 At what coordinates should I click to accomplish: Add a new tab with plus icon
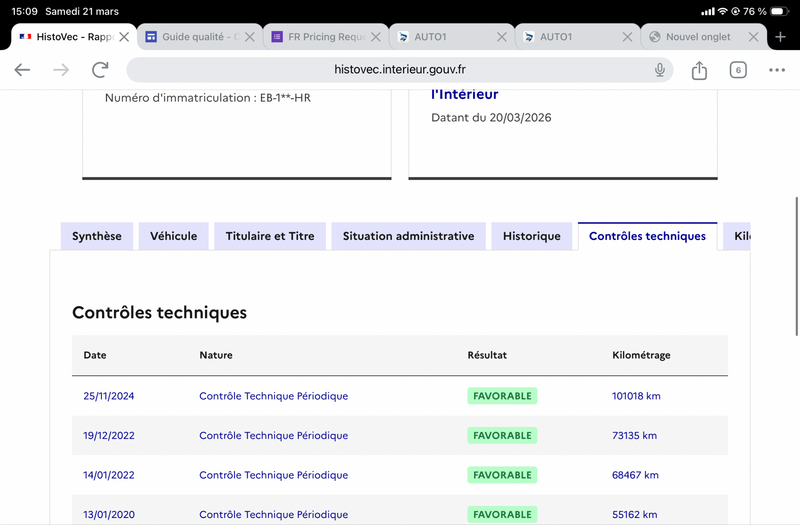pyautogui.click(x=780, y=37)
